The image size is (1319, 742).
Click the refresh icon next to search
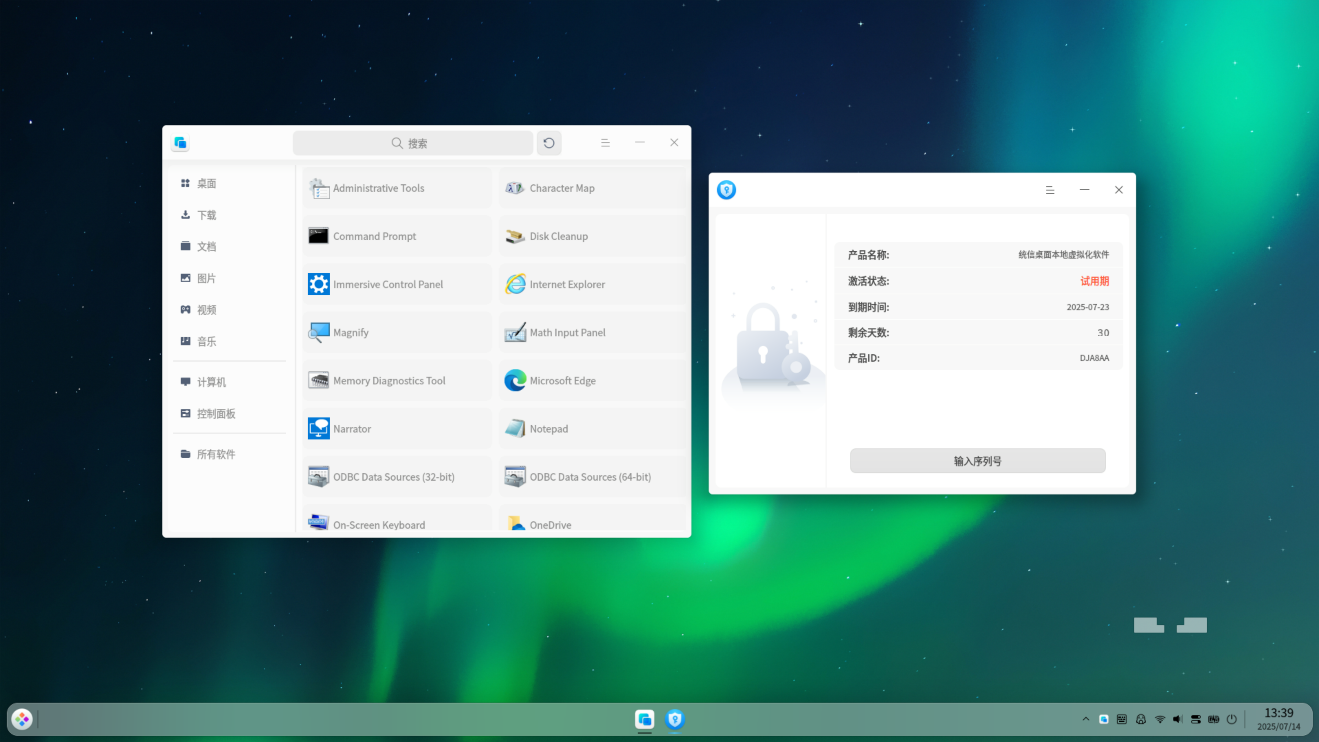[549, 143]
